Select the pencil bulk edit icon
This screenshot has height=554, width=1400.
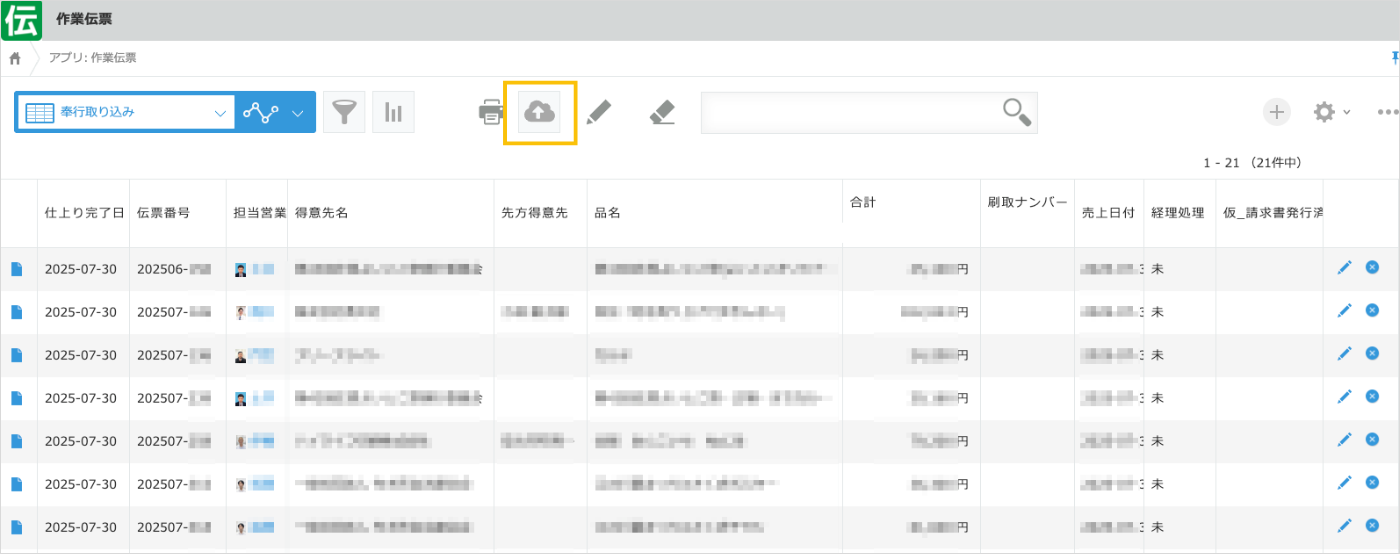pos(598,112)
